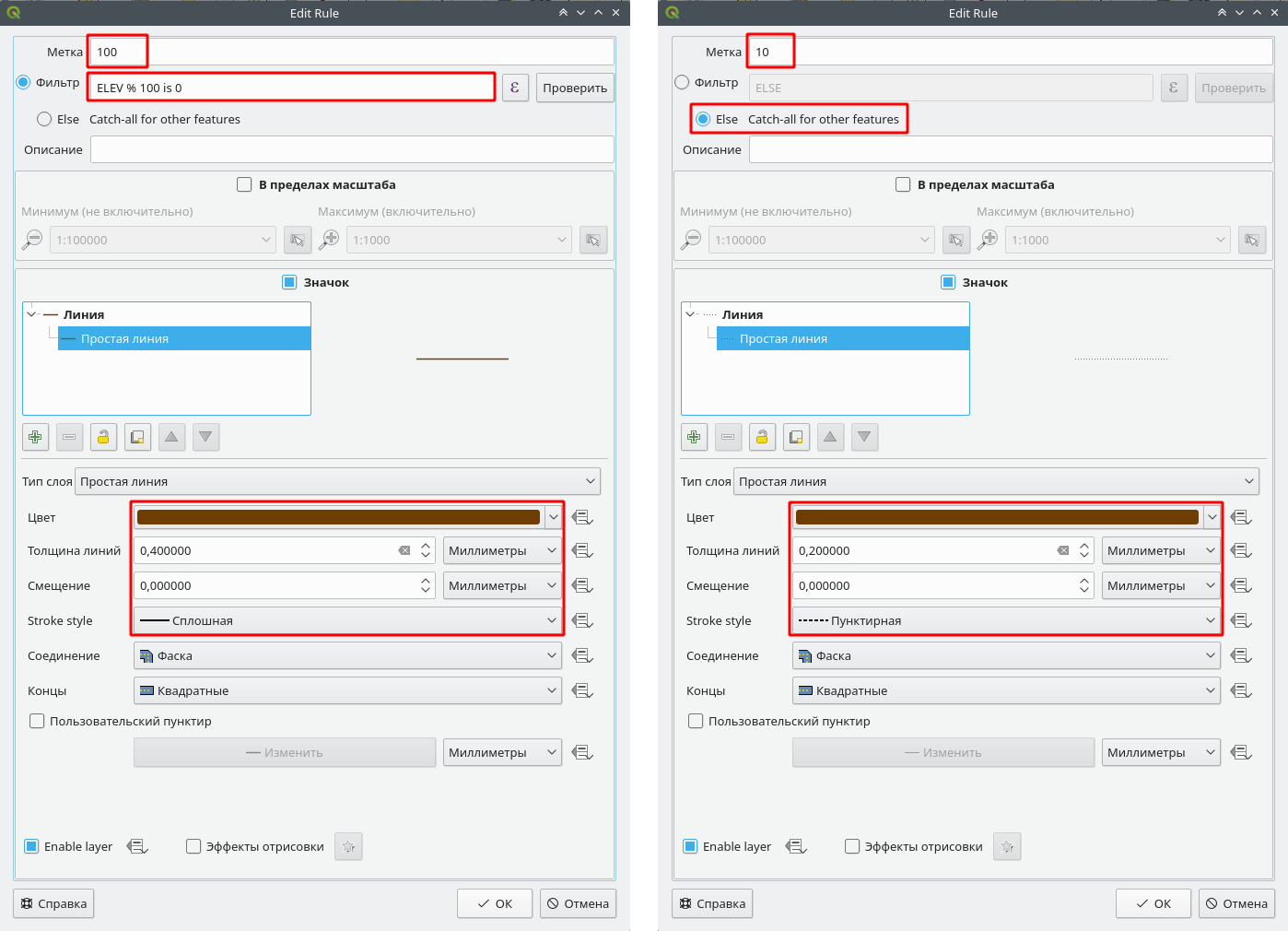Collapse Линия tree node in left dialog

point(31,314)
